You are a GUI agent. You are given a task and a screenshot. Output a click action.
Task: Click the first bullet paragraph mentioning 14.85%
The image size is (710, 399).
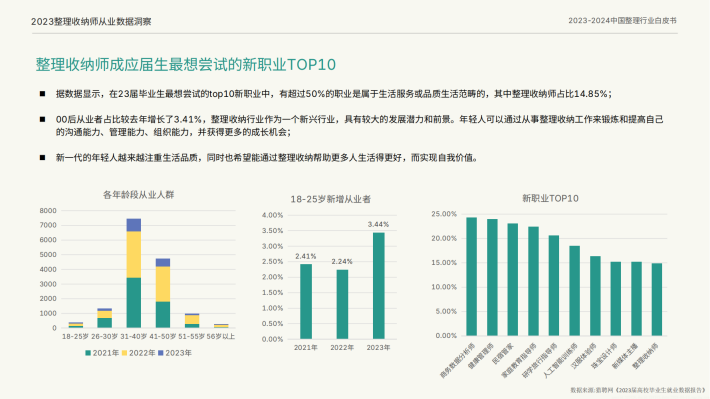coord(334,94)
